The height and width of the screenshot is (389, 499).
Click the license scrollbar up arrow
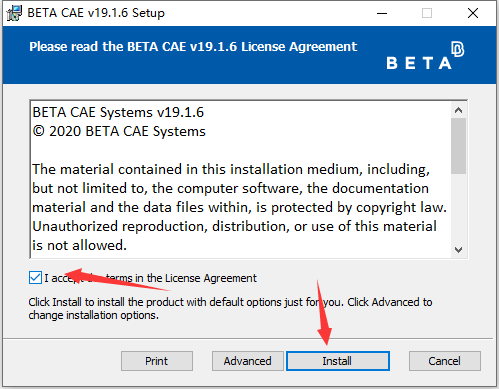click(459, 110)
